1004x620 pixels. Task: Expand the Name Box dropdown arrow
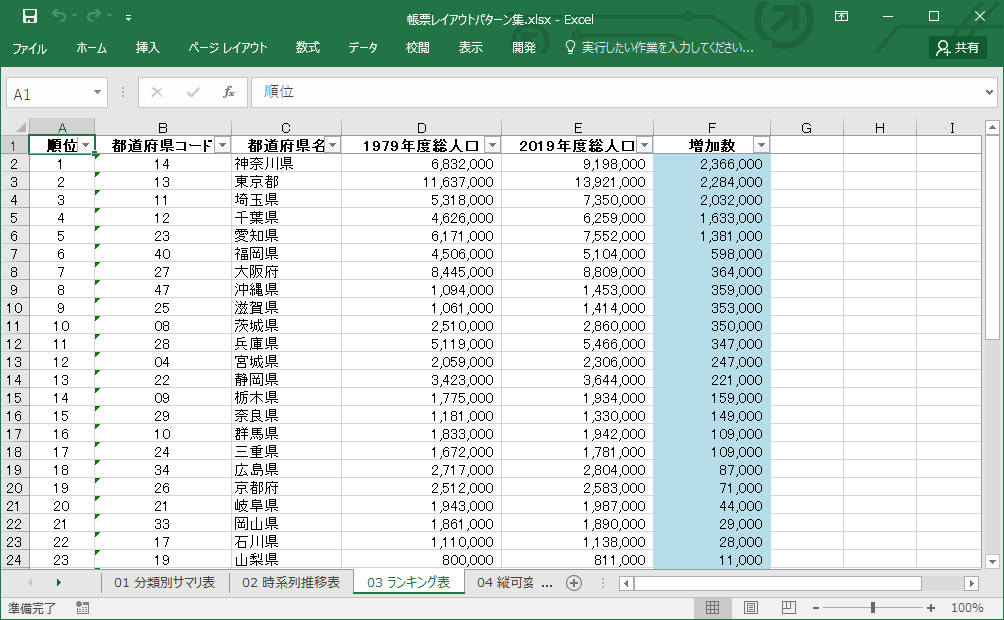[x=97, y=93]
